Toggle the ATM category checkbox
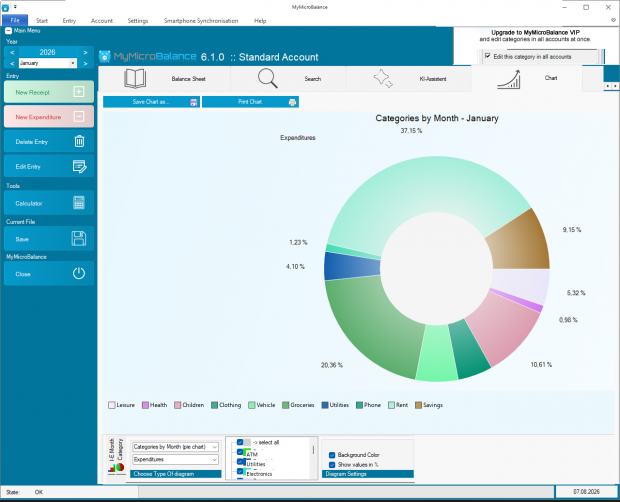This screenshot has width=620, height=502. (240, 452)
